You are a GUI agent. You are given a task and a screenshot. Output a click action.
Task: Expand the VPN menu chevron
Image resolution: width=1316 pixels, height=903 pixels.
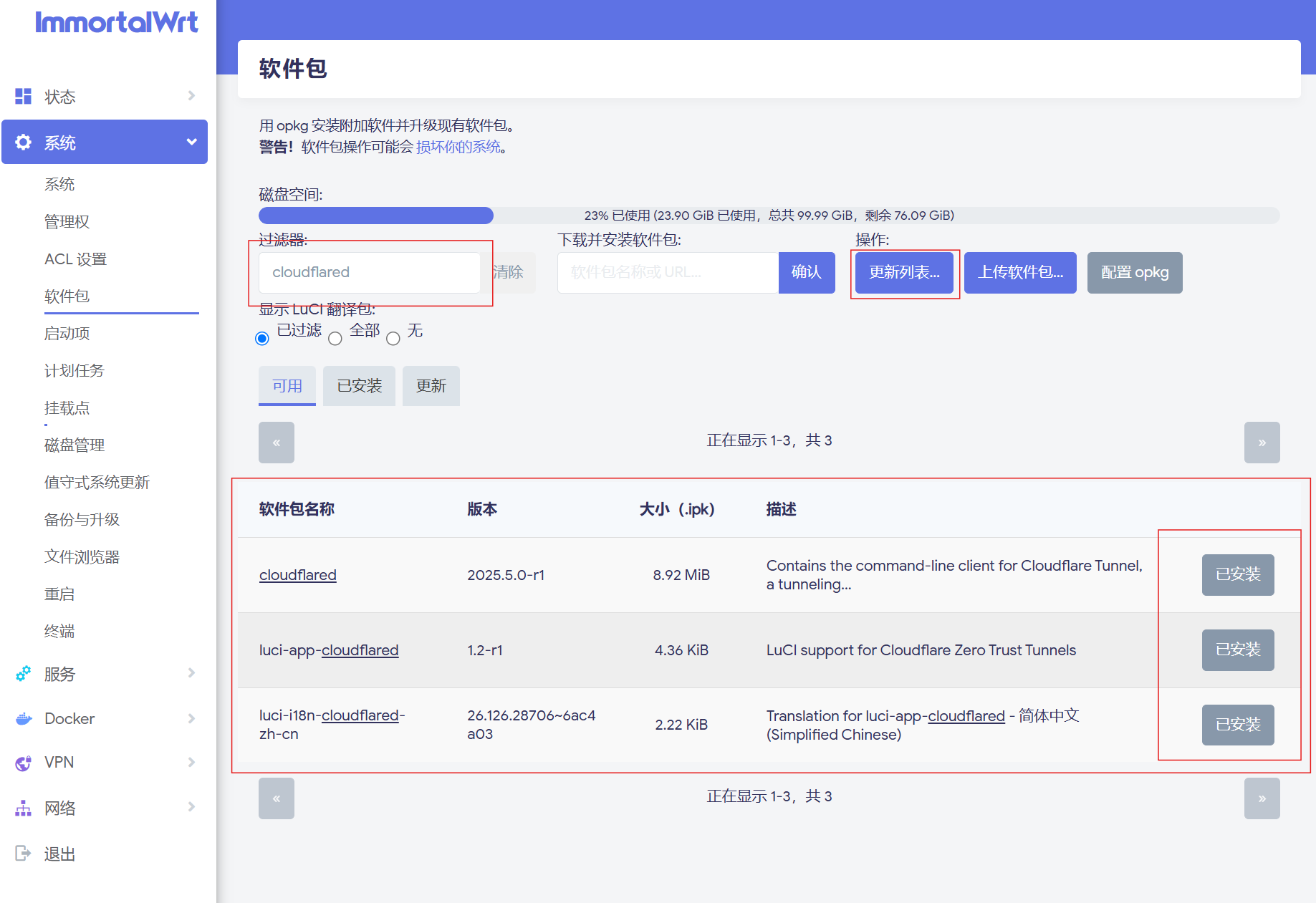pos(191,762)
